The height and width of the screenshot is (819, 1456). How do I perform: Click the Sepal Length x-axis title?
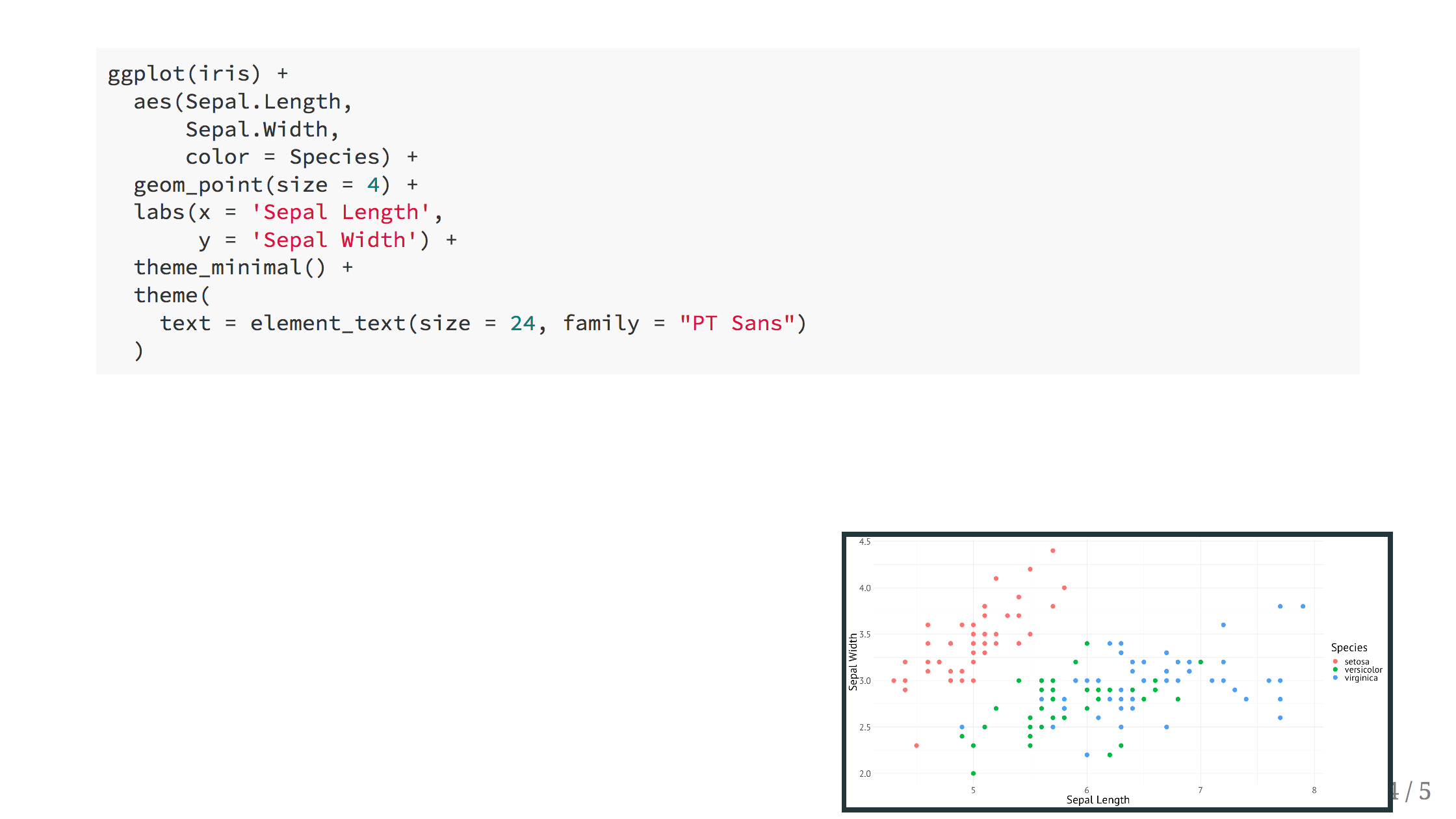[1098, 800]
